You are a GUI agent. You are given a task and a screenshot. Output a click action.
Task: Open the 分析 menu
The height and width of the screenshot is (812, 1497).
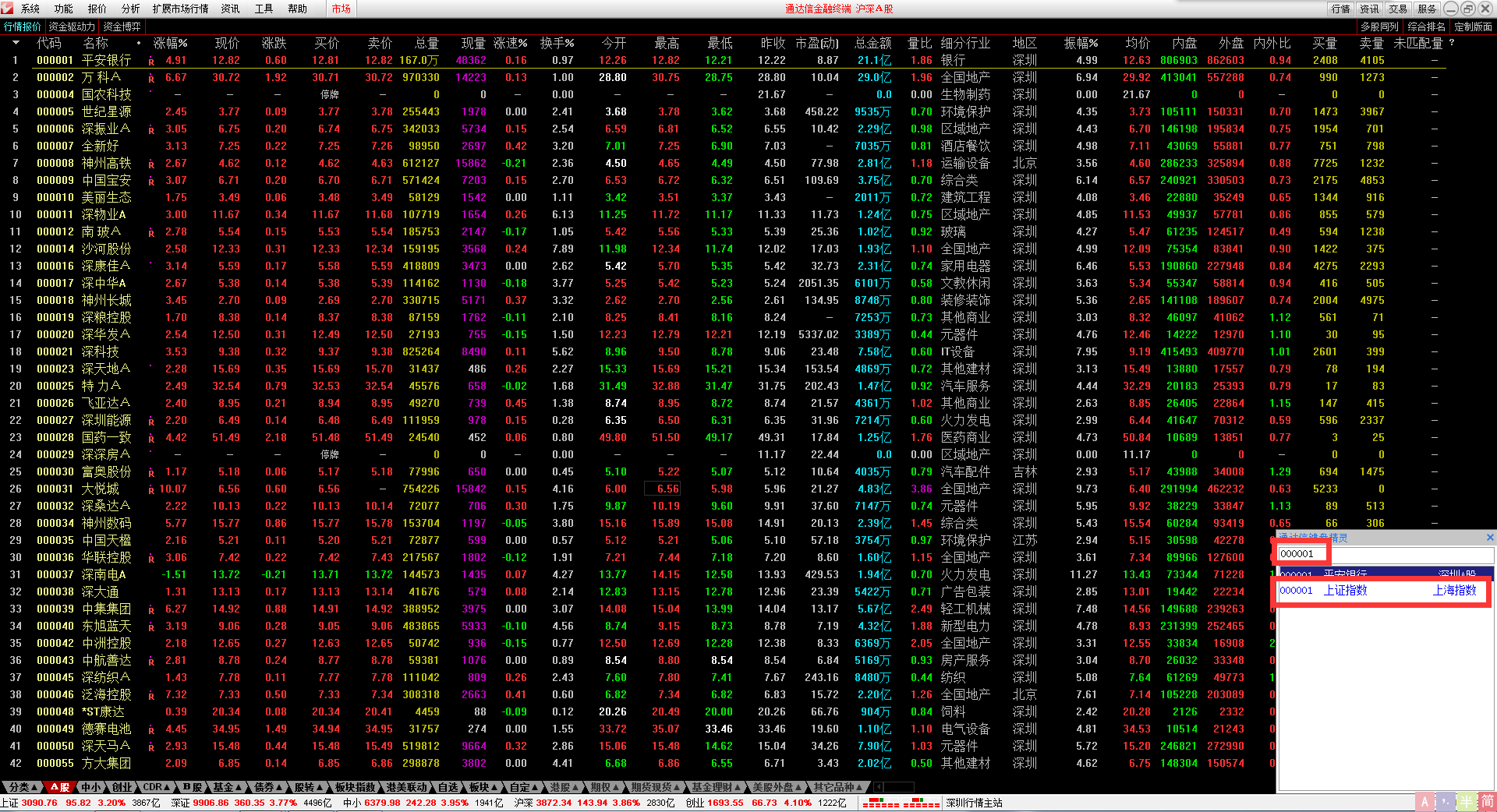point(130,9)
